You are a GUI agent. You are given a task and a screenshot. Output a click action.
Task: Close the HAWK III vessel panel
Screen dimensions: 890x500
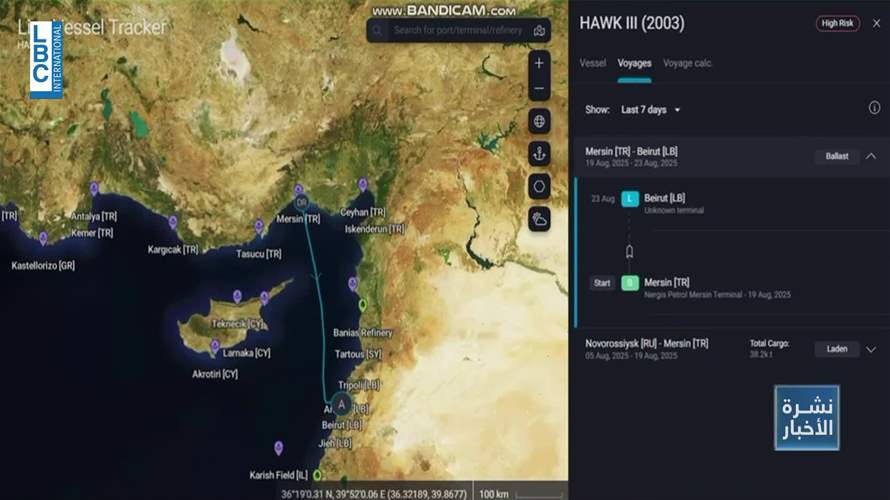[876, 23]
